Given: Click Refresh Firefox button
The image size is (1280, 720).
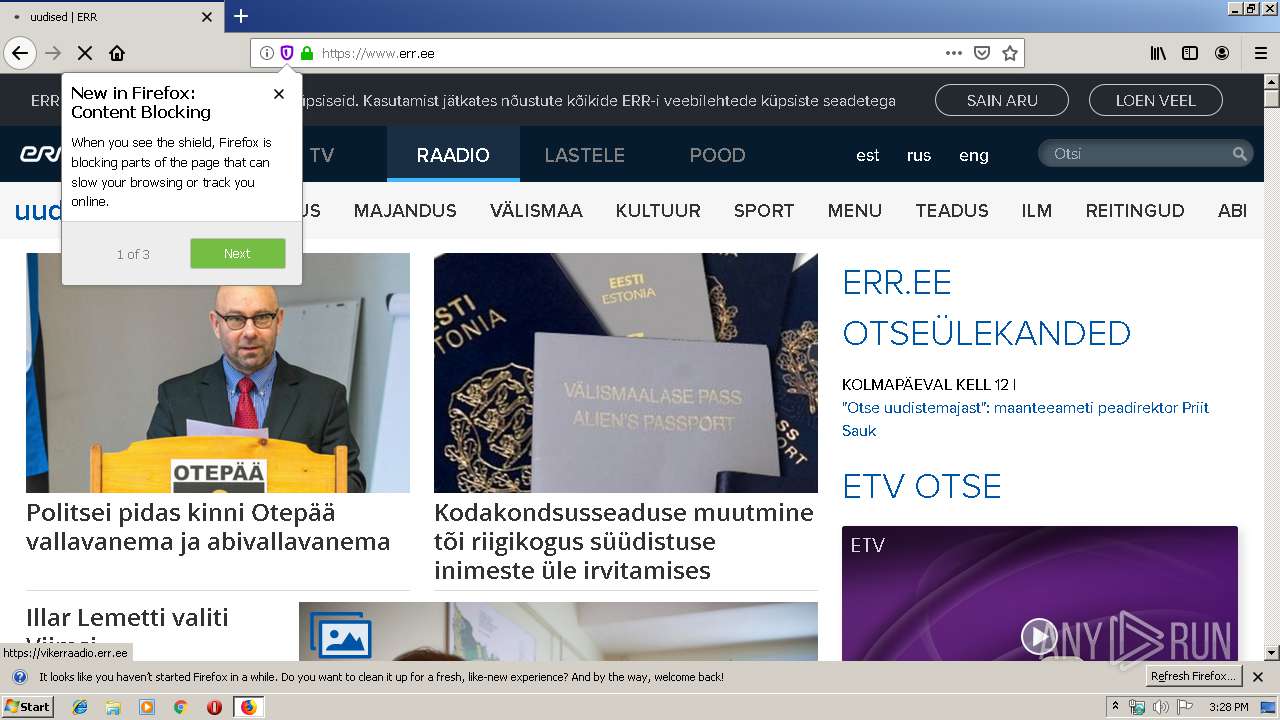Looking at the screenshot, I should [1194, 676].
